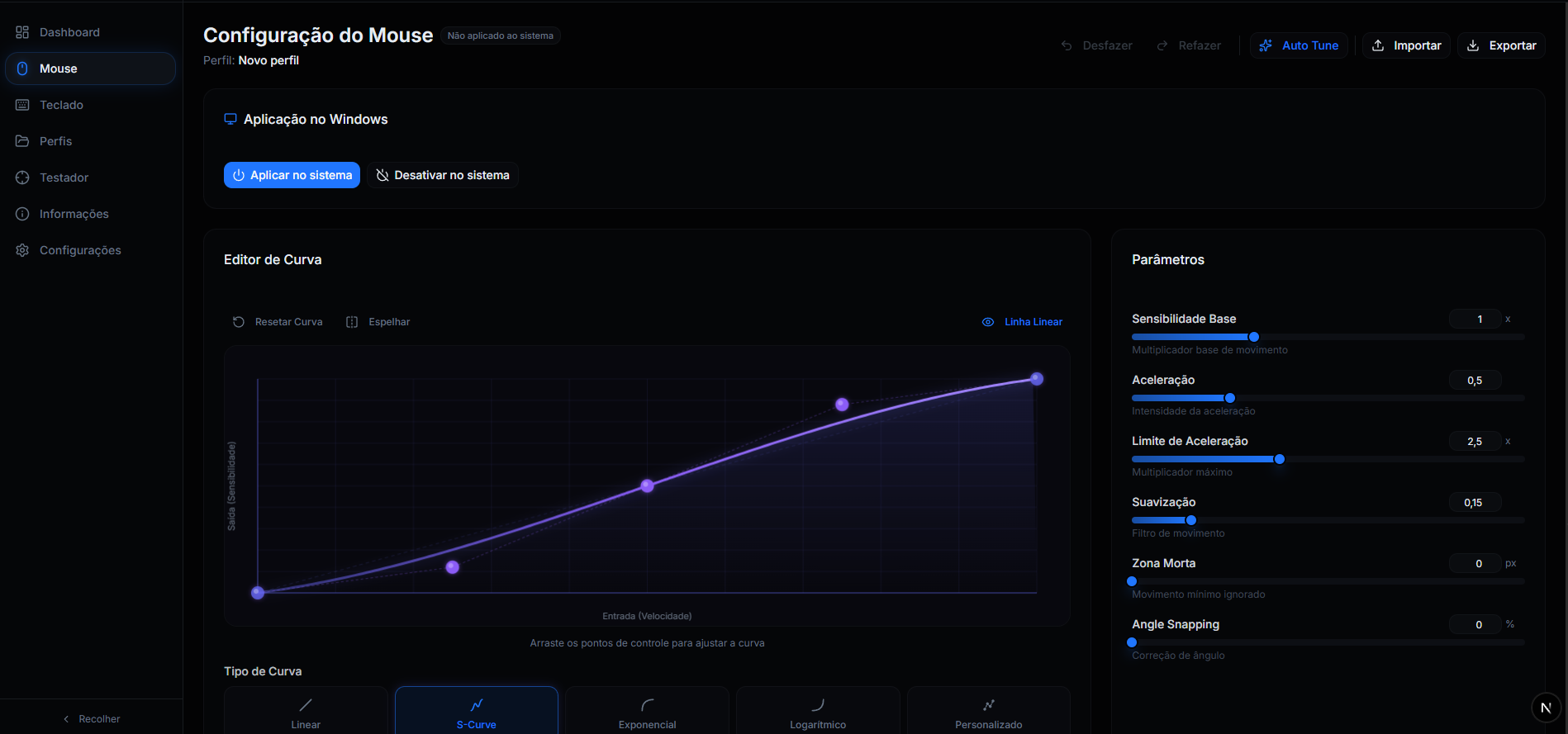The width and height of the screenshot is (1568, 734).
Task: Click the Aceleração value field
Action: tap(1475, 381)
